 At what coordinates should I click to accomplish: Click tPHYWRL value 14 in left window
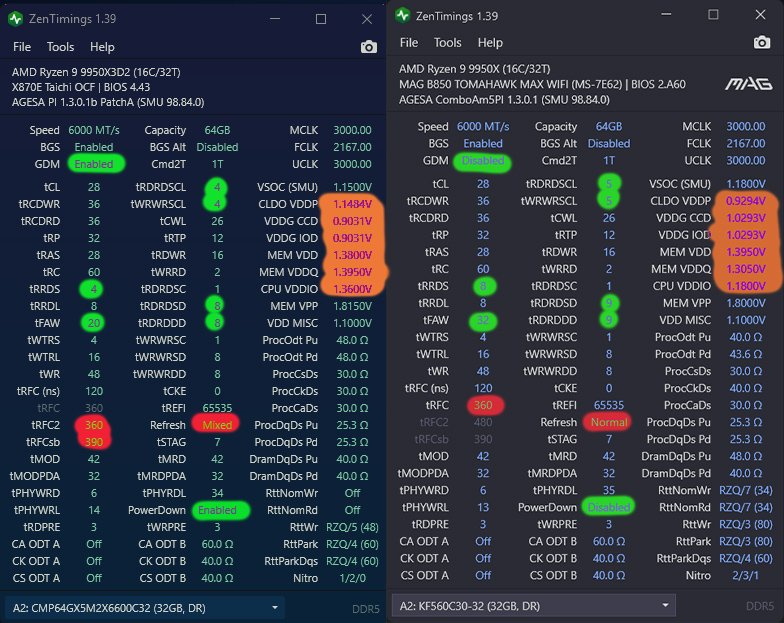coord(94,510)
